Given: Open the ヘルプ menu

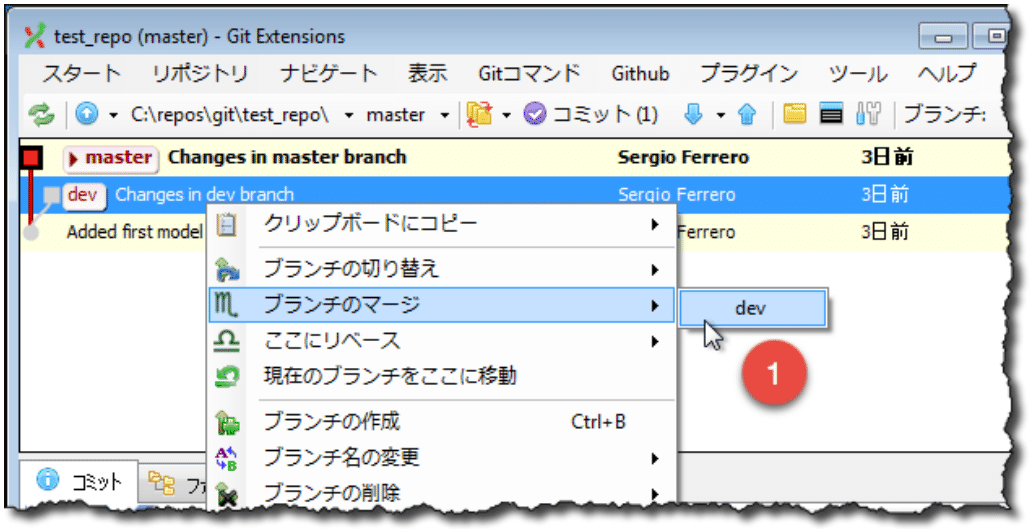Looking at the screenshot, I should [x=946, y=74].
